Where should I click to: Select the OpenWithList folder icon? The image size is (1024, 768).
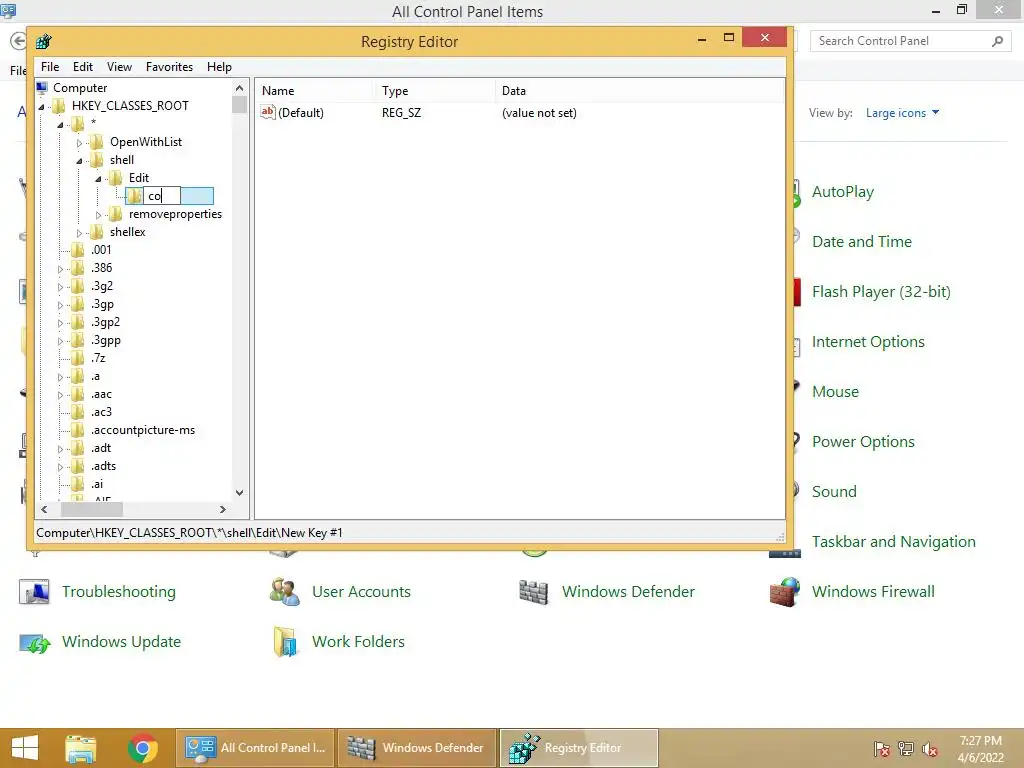97,142
